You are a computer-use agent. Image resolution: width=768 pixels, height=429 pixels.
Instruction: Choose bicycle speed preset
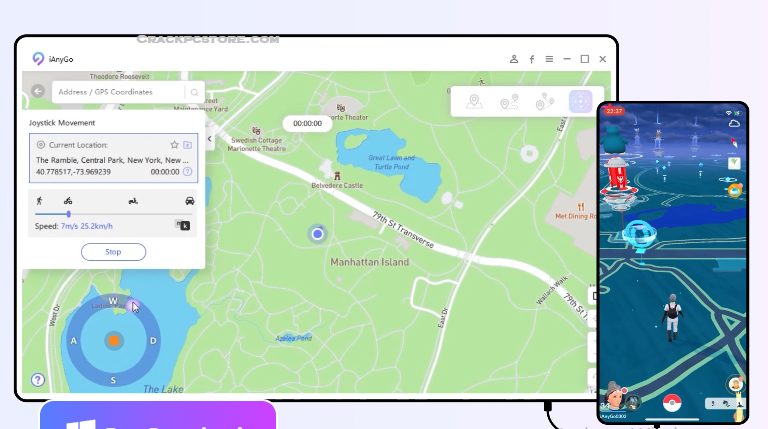[67, 201]
